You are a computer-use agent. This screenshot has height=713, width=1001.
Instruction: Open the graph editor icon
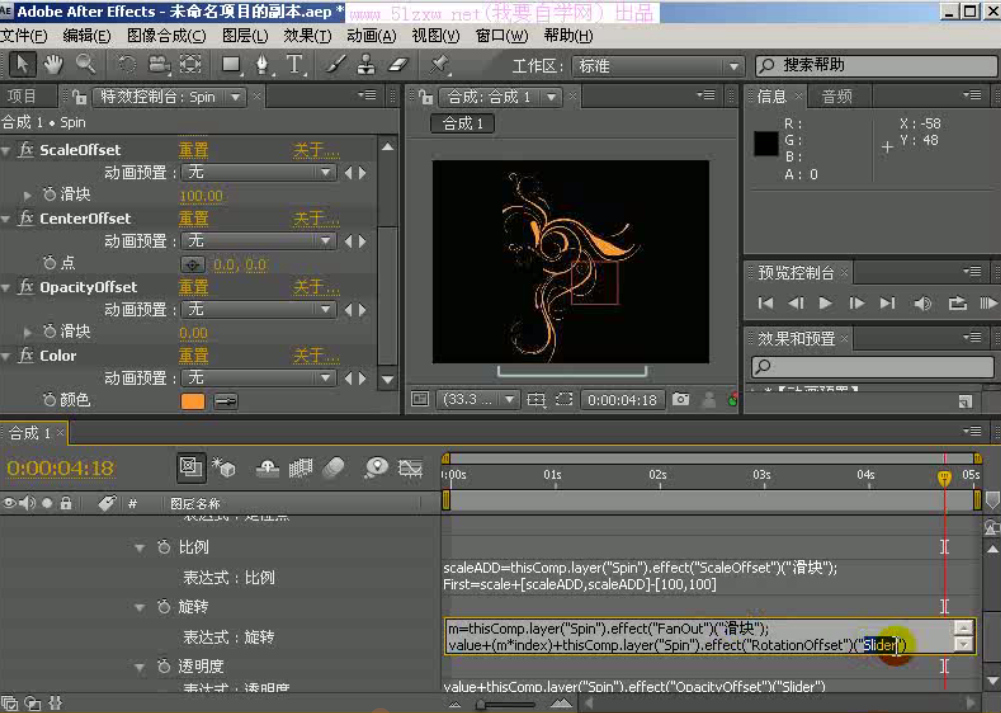(410, 469)
